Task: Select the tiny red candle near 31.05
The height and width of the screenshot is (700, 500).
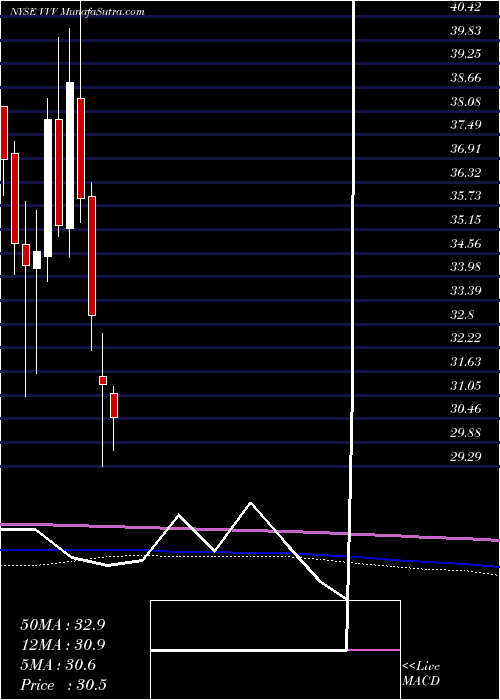Action: point(103,380)
